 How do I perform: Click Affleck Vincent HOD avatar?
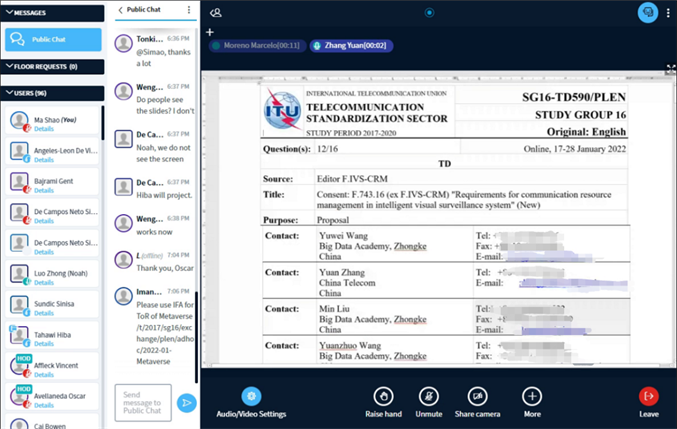pos(19,366)
